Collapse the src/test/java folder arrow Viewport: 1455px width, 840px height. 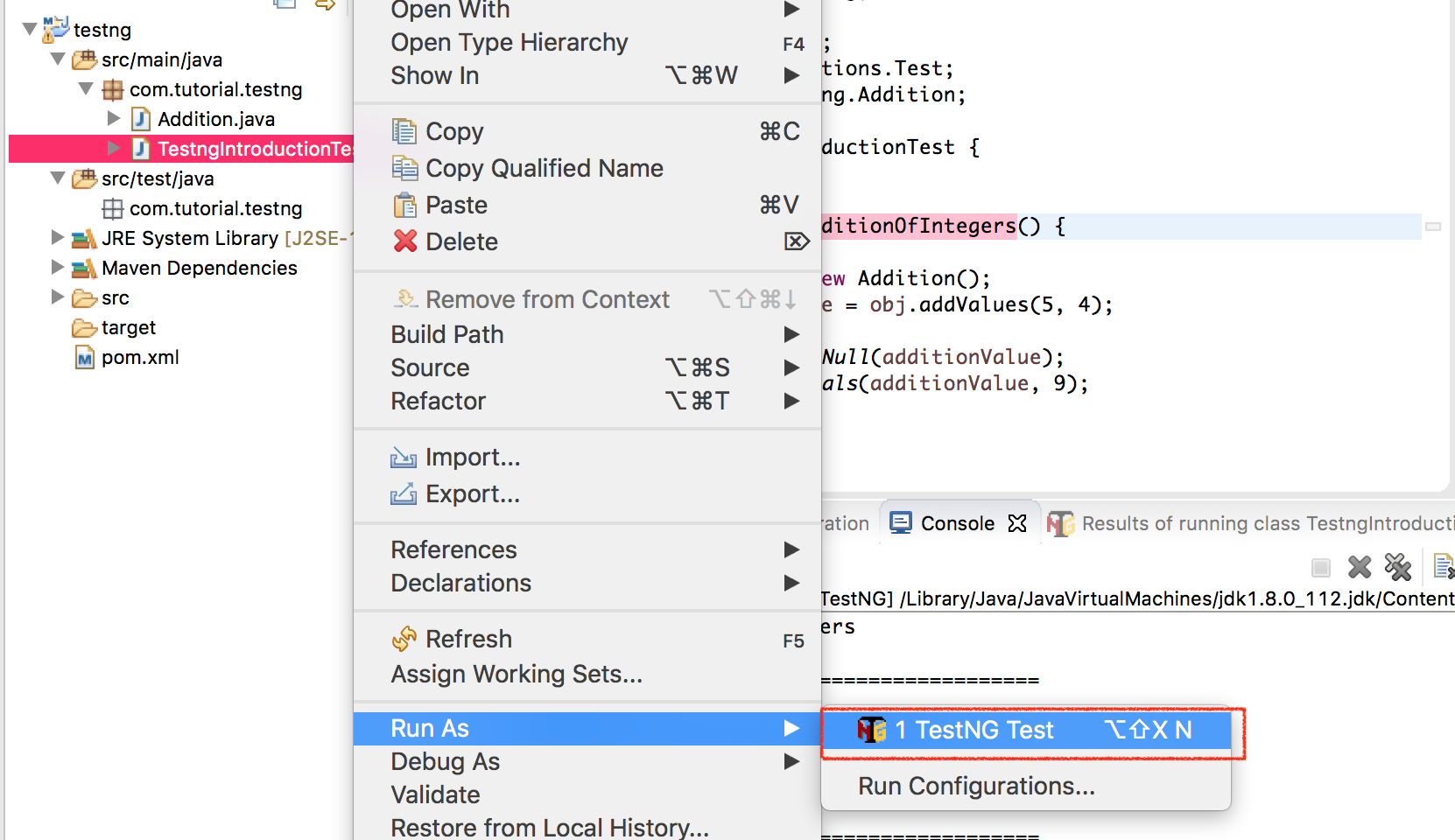(58, 178)
